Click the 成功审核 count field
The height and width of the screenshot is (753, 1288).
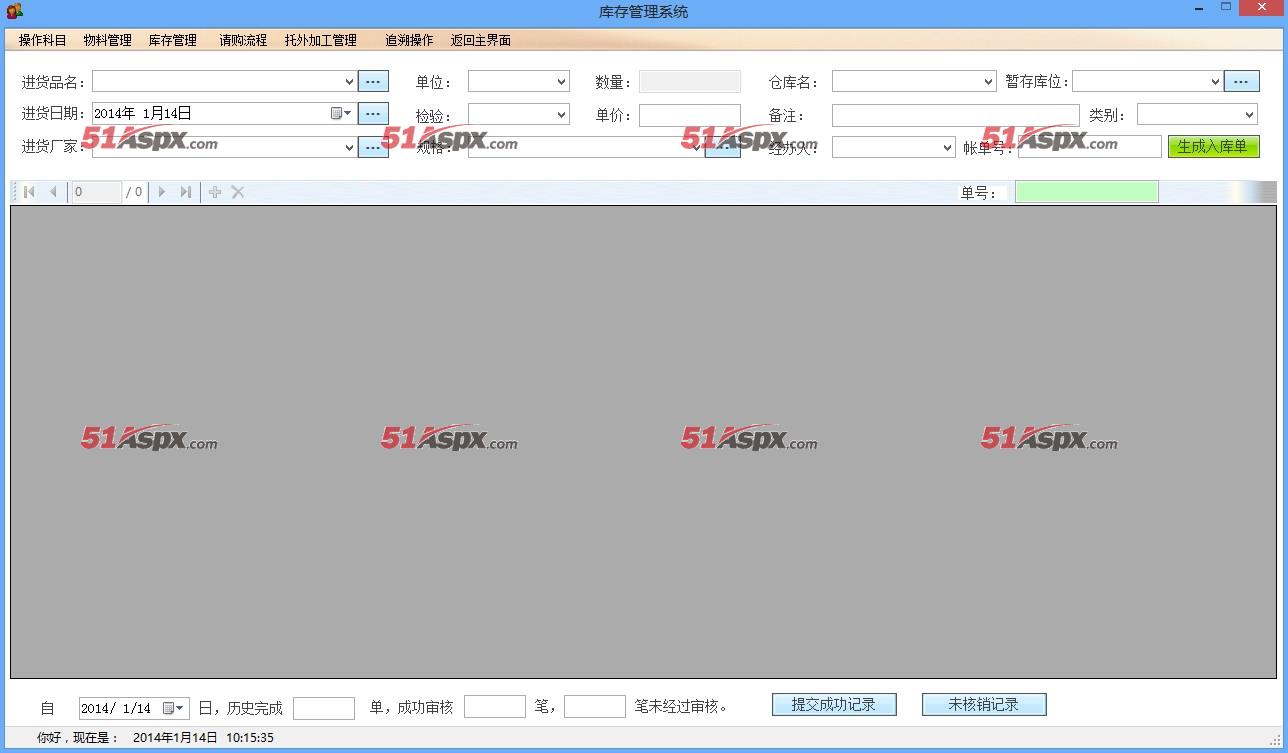click(x=495, y=708)
